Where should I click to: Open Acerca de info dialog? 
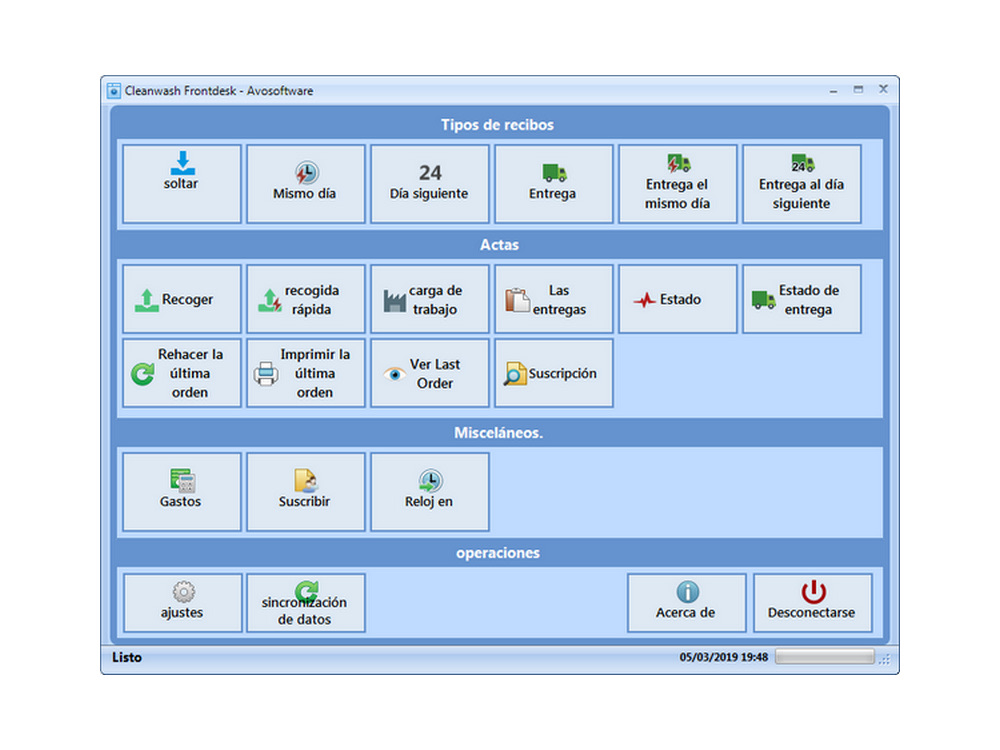[686, 603]
